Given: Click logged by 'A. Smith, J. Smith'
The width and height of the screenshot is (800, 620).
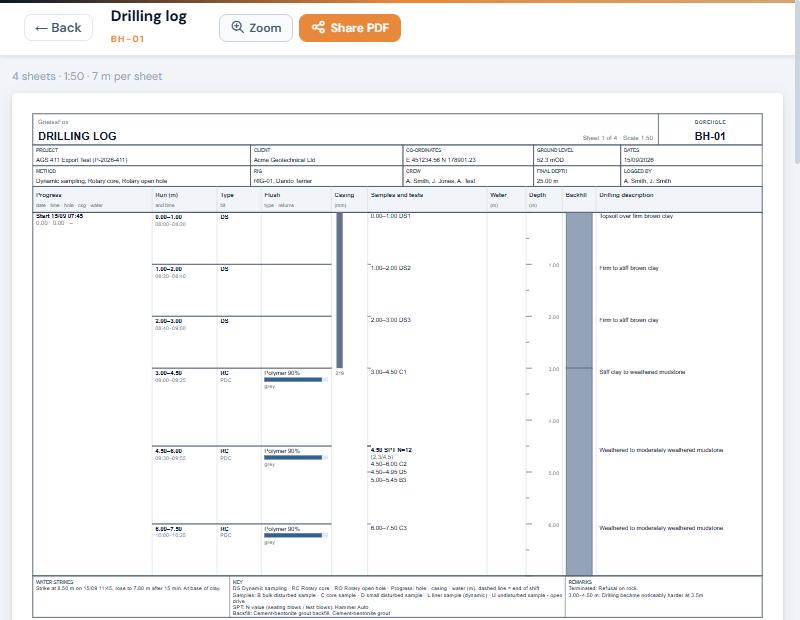Looking at the screenshot, I should tap(647, 181).
